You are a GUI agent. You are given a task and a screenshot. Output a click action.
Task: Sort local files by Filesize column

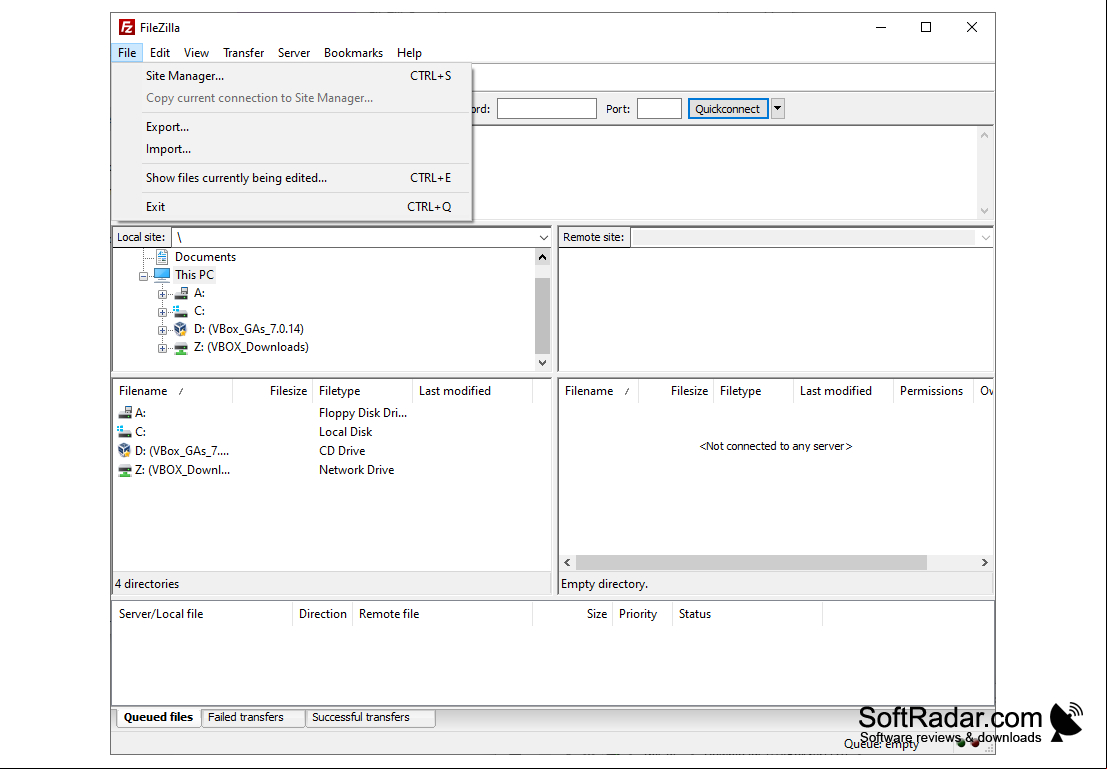click(273, 391)
